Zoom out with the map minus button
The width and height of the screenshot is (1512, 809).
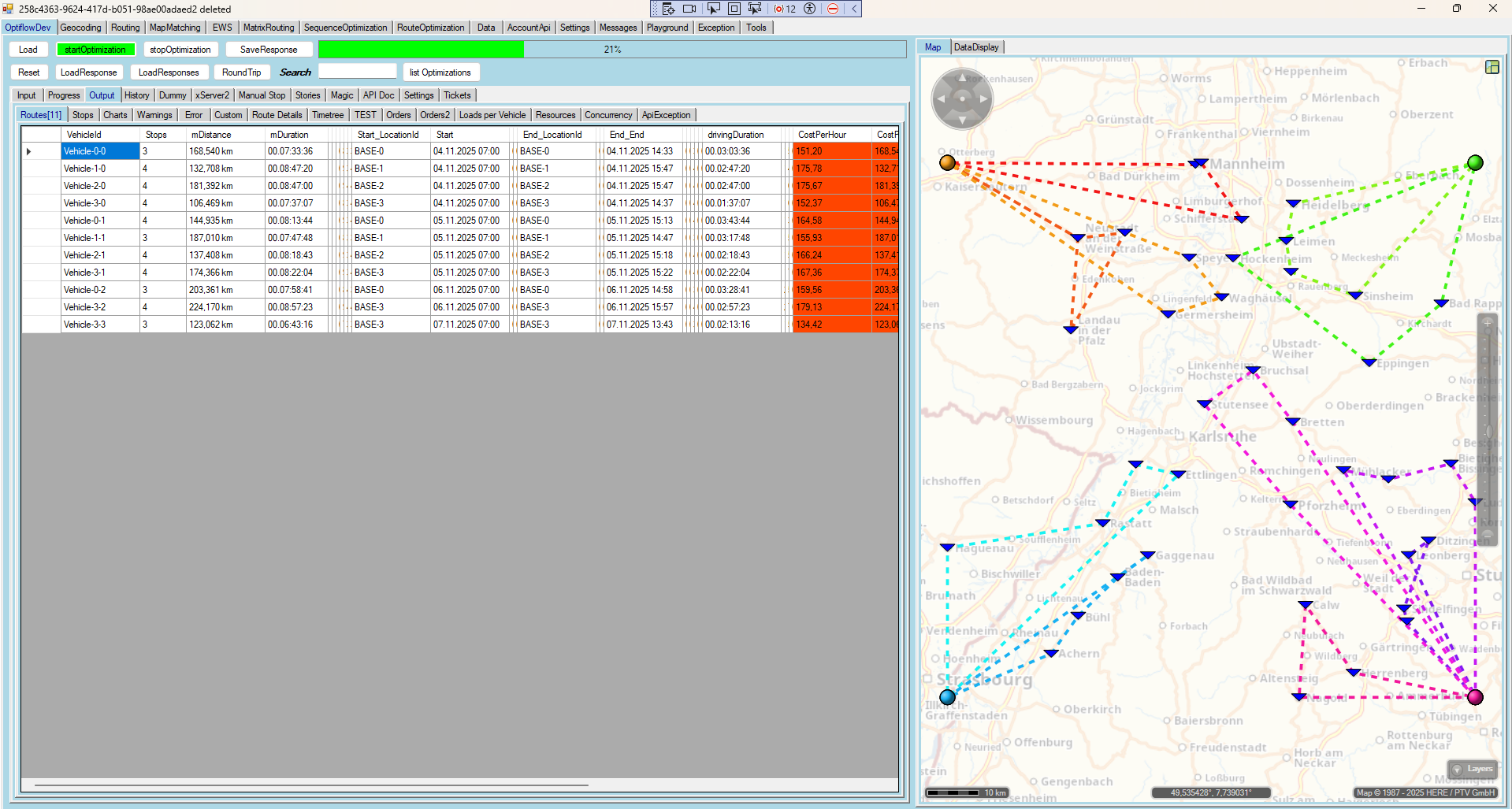[1488, 535]
